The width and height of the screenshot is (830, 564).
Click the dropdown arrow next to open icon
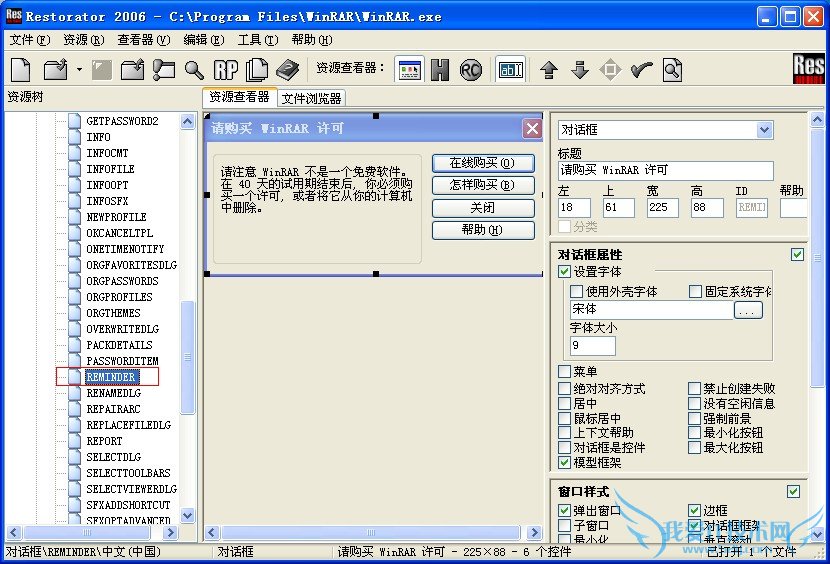[78, 69]
